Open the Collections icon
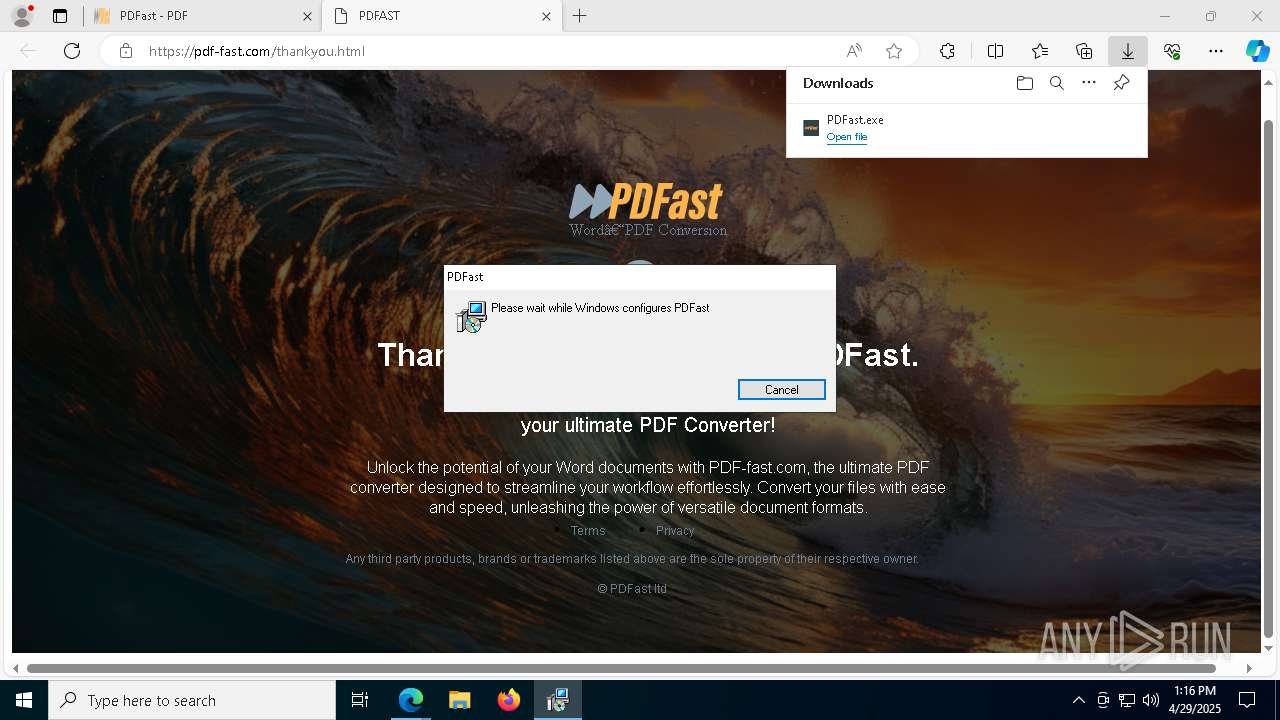This screenshot has height=720, width=1280. click(x=1084, y=51)
